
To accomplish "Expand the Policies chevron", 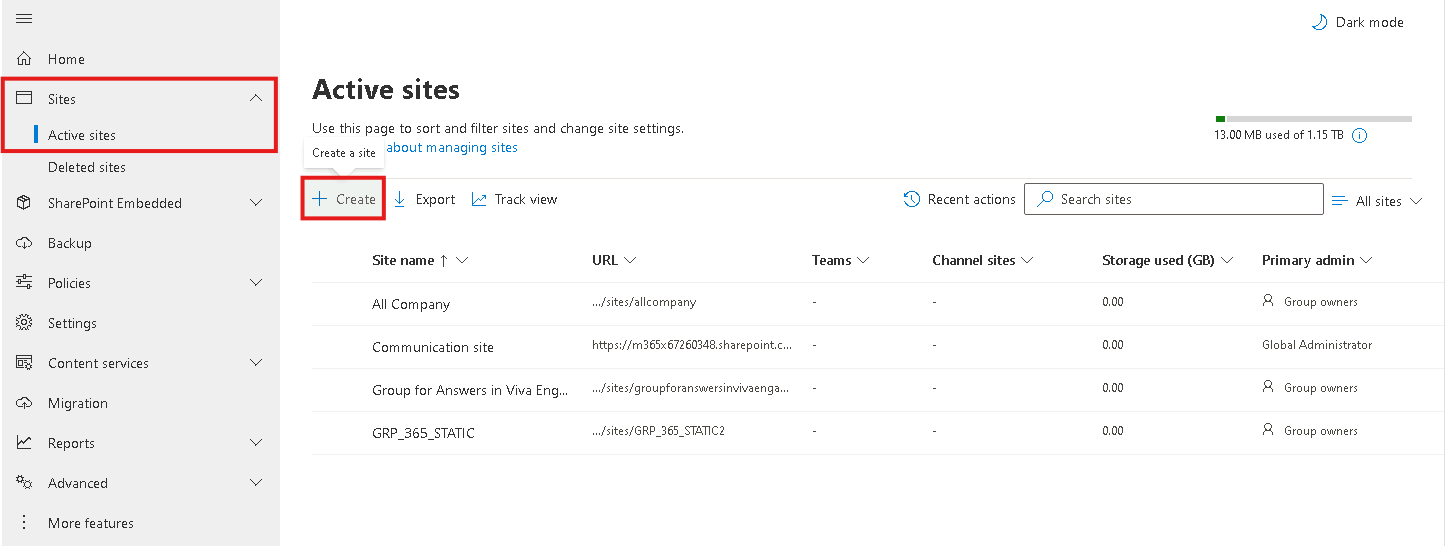I will click(x=256, y=283).
